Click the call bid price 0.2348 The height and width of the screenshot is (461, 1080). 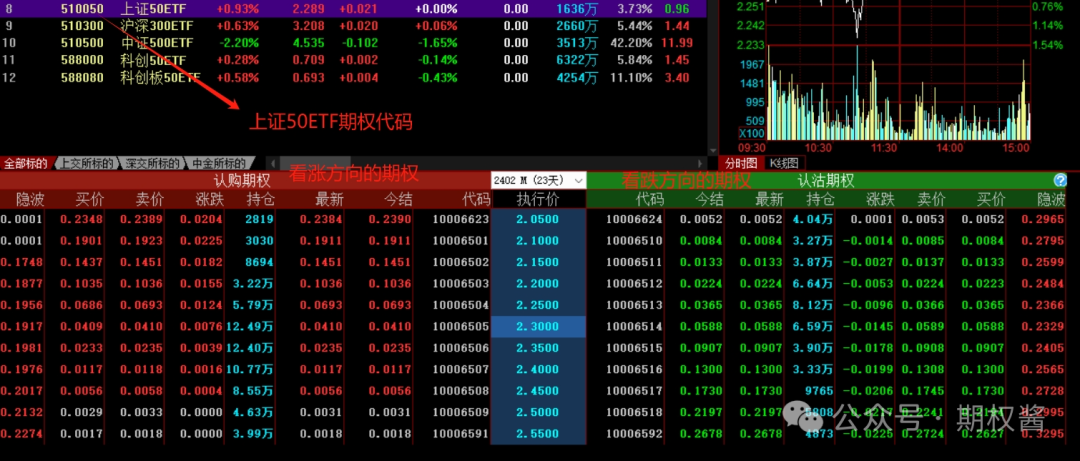81,220
